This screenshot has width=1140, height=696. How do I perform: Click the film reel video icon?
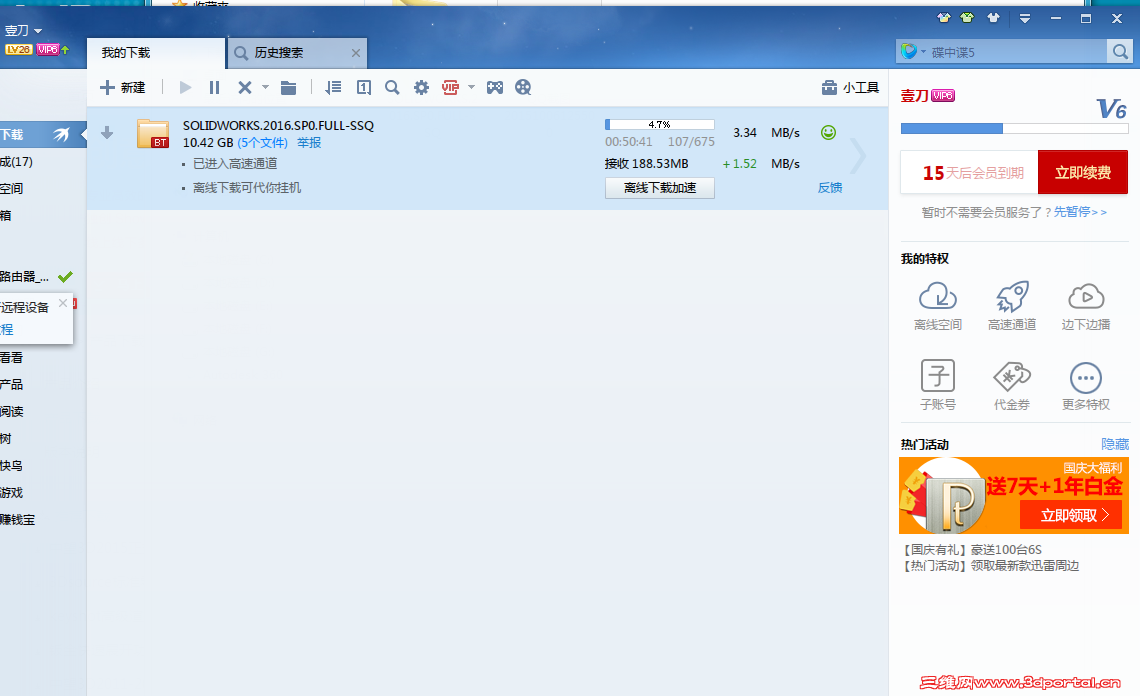[x=523, y=88]
